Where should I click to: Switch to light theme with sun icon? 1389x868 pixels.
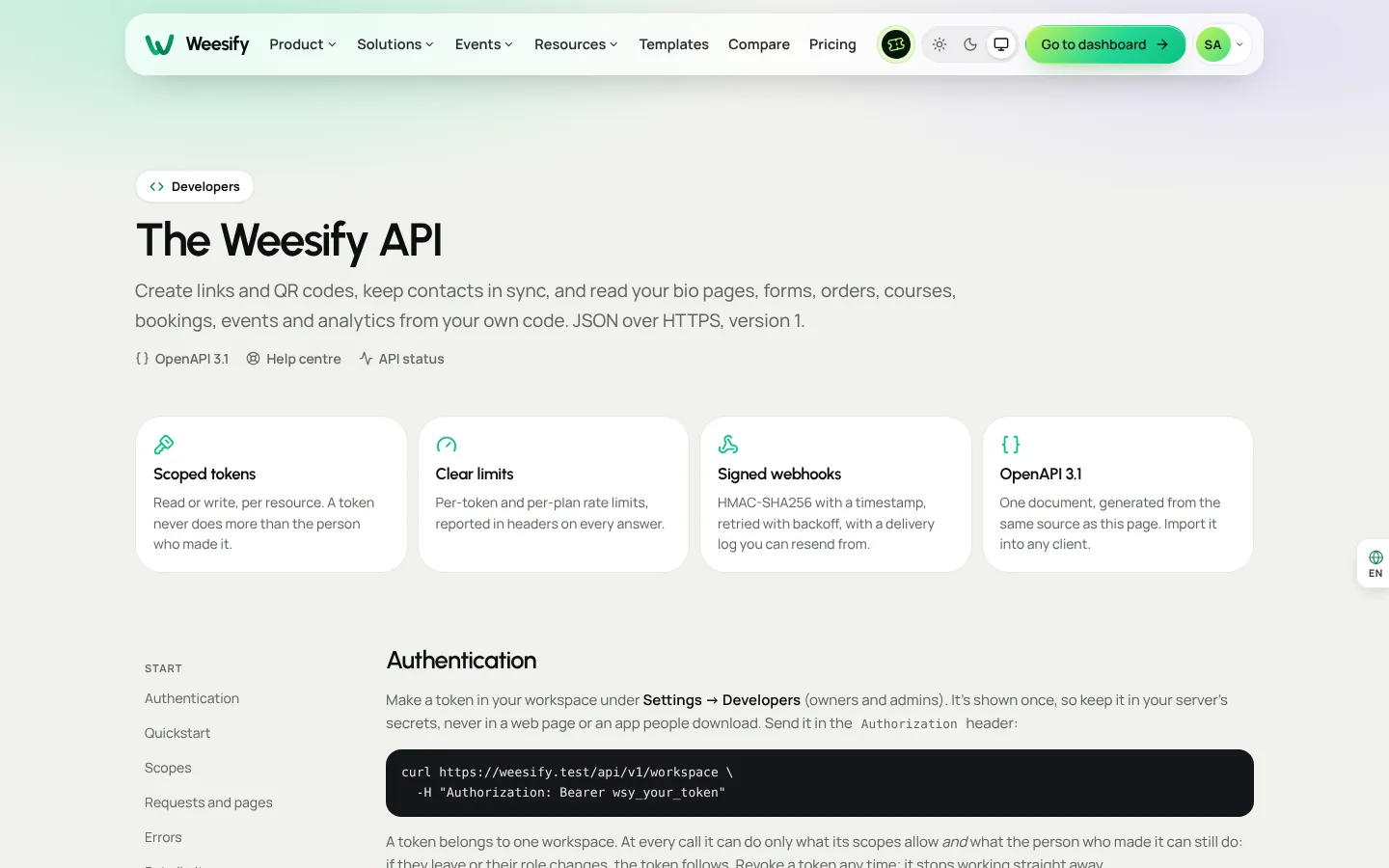pyautogui.click(x=940, y=44)
